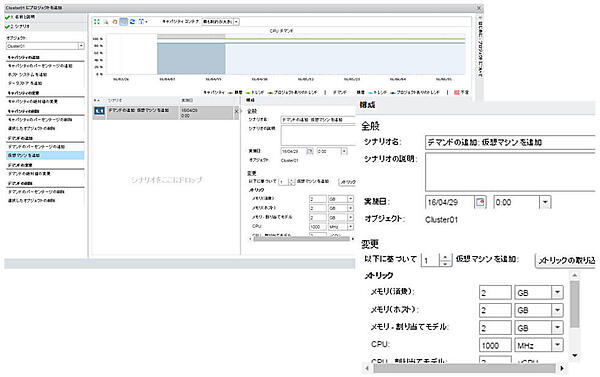Click horizontal scrollbar in small configuration panel
Viewport: 600px width, 377px height.
coord(302,239)
